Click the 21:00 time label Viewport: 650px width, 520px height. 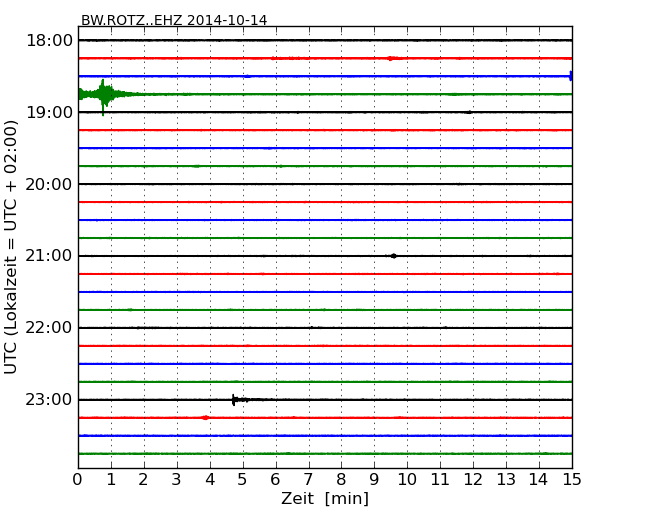[x=49, y=256]
